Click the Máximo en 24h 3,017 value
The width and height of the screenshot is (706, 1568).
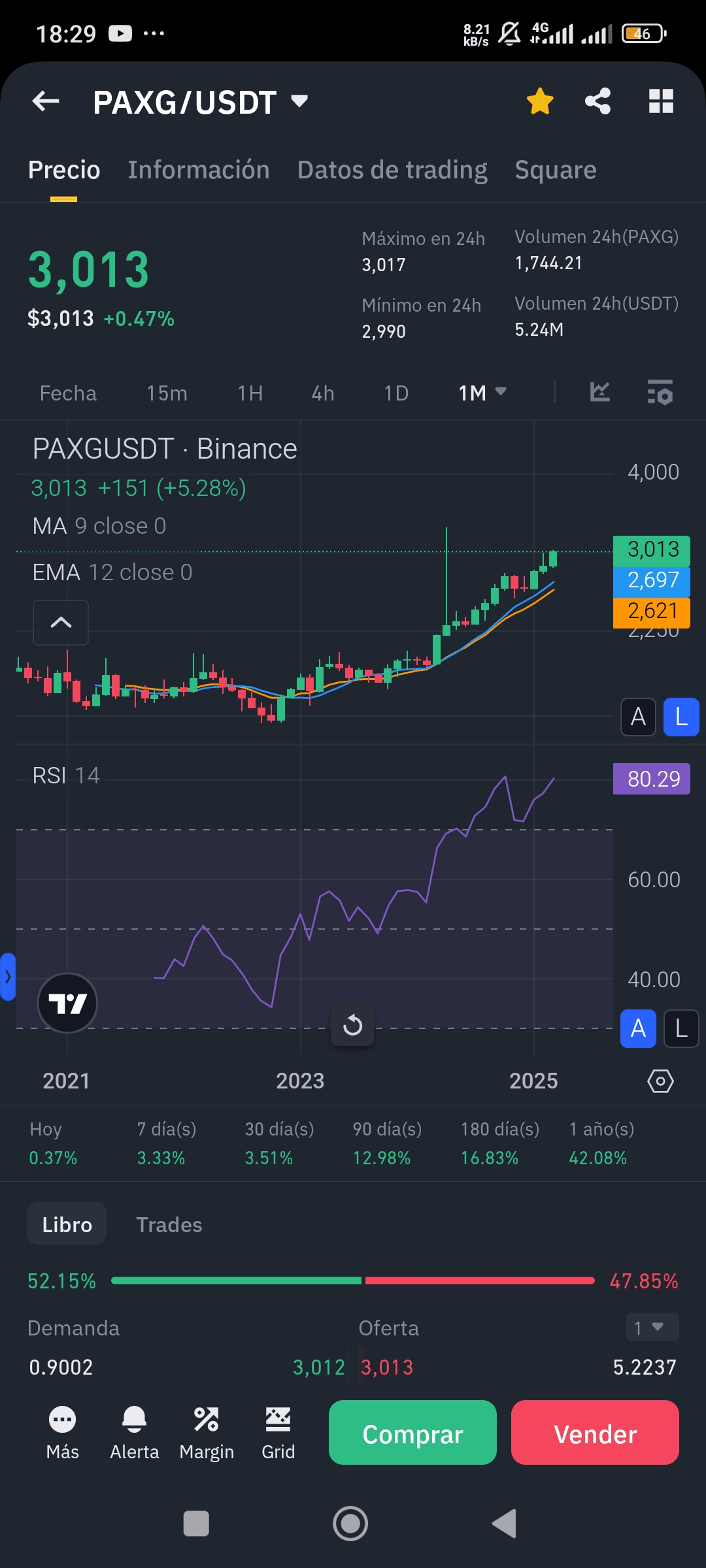[384, 265]
